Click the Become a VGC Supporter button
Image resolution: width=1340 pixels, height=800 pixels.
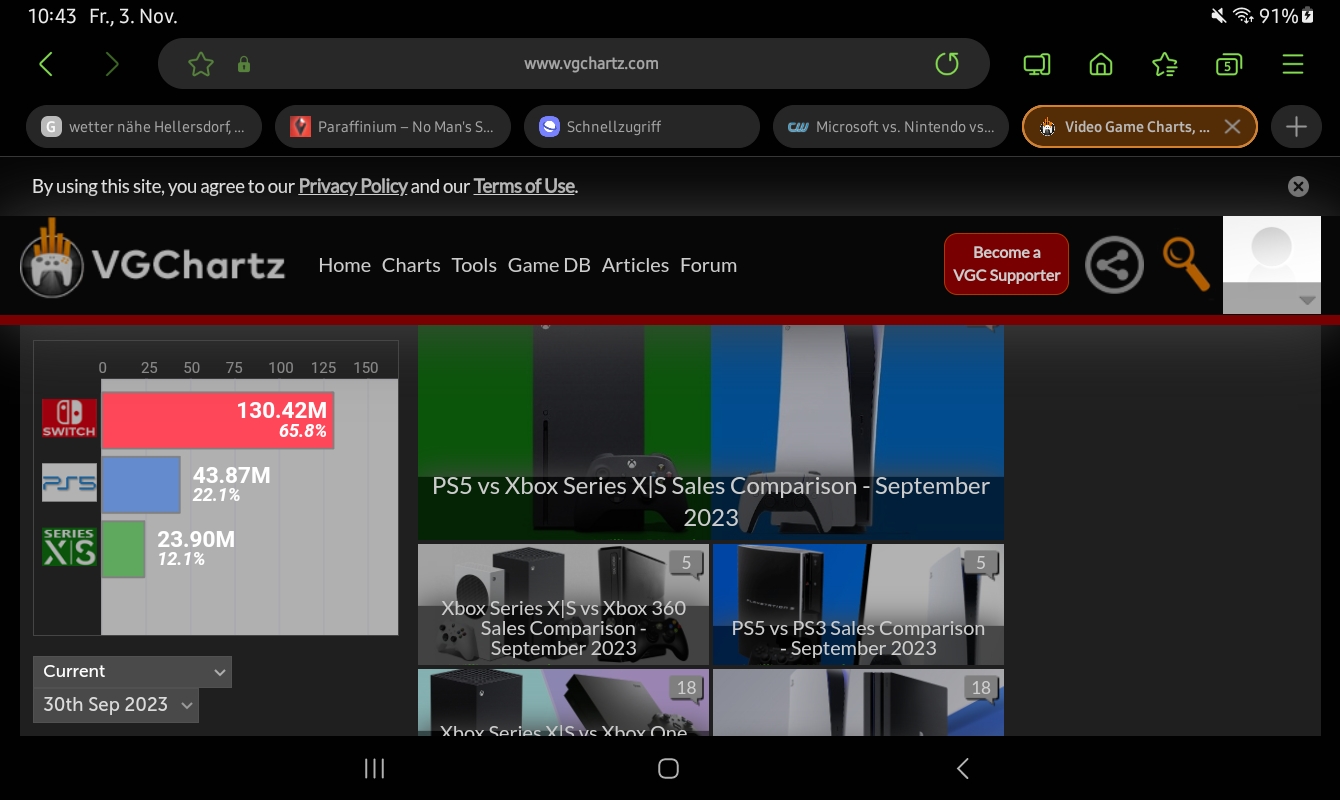click(x=1006, y=264)
